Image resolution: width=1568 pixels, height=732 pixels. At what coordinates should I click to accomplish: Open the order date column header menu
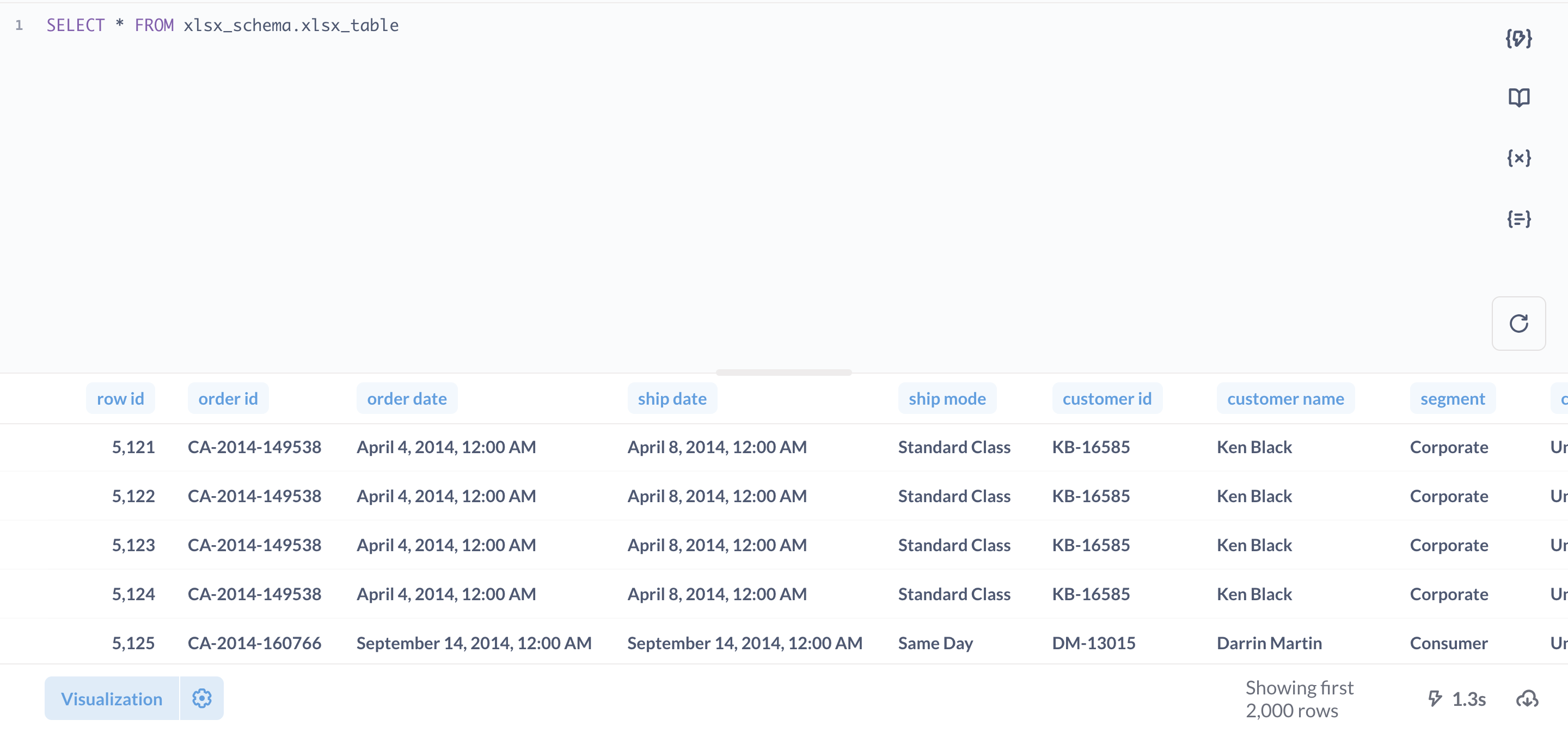(407, 399)
